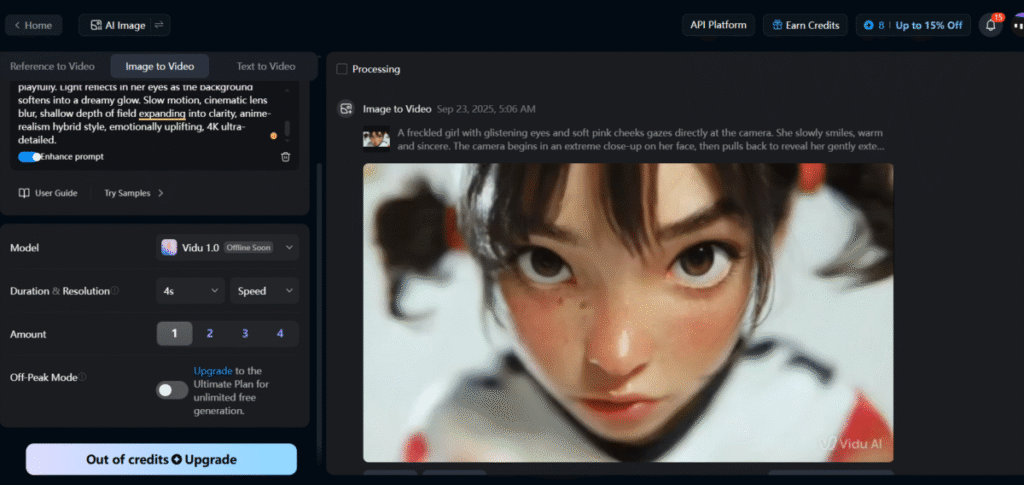The height and width of the screenshot is (485, 1024).
Task: Click the small source image thumbnail
Action: coord(377,138)
